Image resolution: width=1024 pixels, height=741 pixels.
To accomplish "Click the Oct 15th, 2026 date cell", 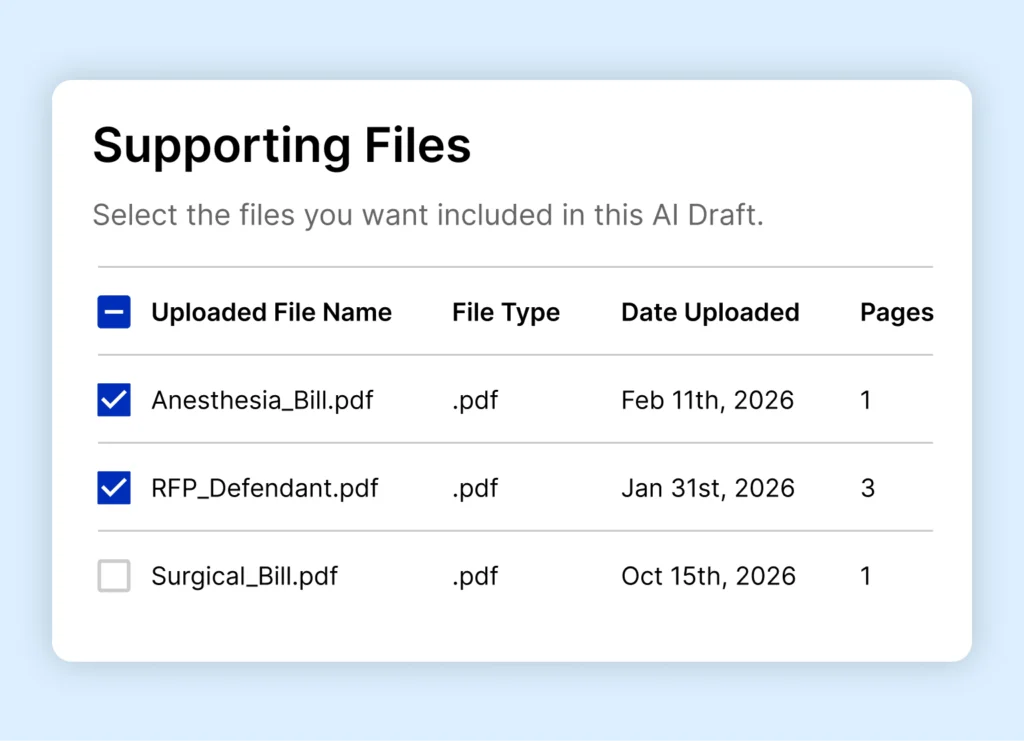I will click(x=708, y=577).
